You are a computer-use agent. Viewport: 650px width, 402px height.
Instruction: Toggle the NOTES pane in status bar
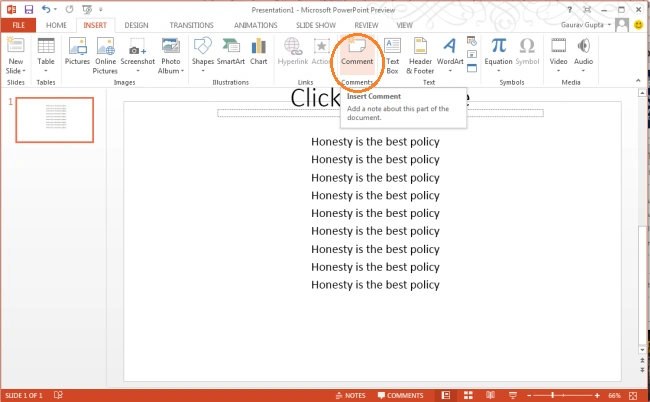[351, 395]
